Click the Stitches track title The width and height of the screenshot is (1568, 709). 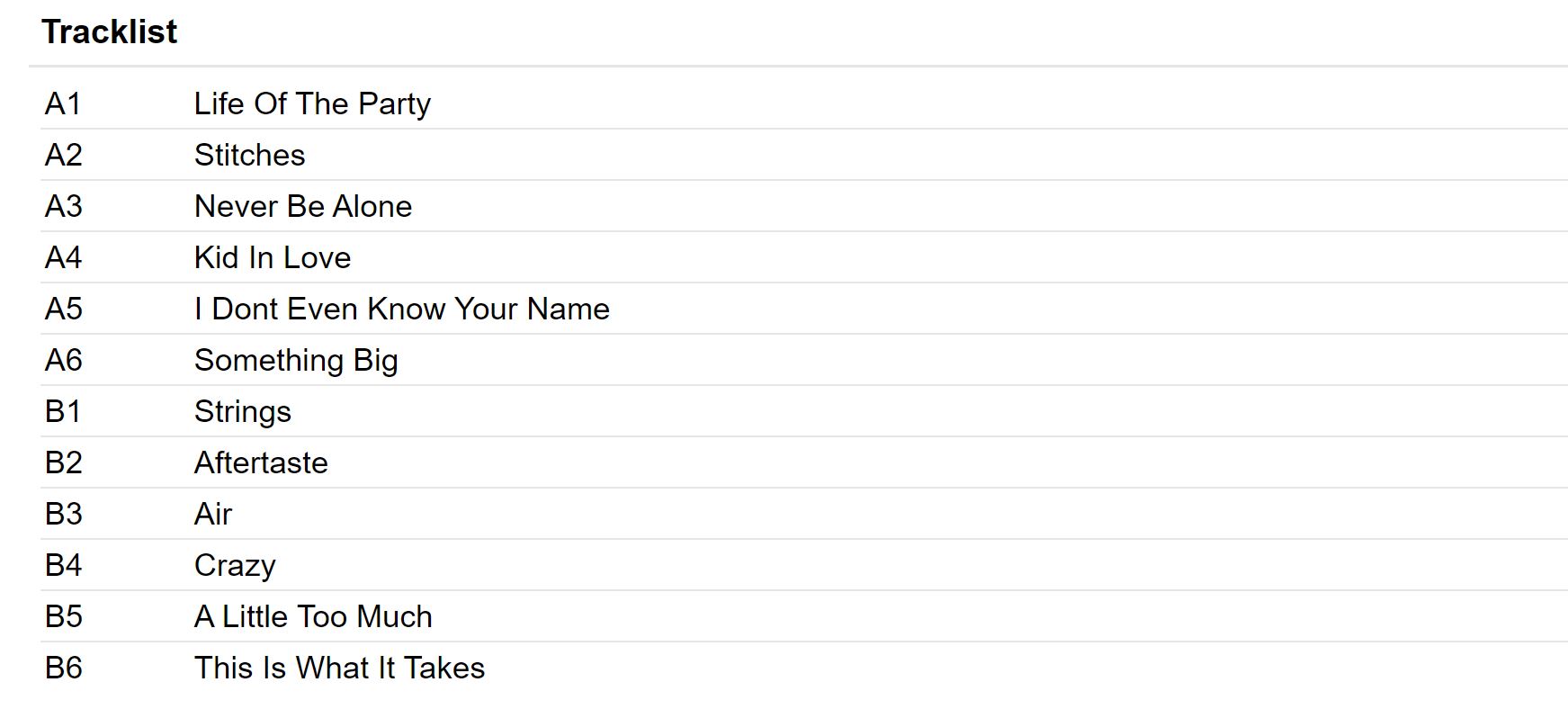[249, 156]
